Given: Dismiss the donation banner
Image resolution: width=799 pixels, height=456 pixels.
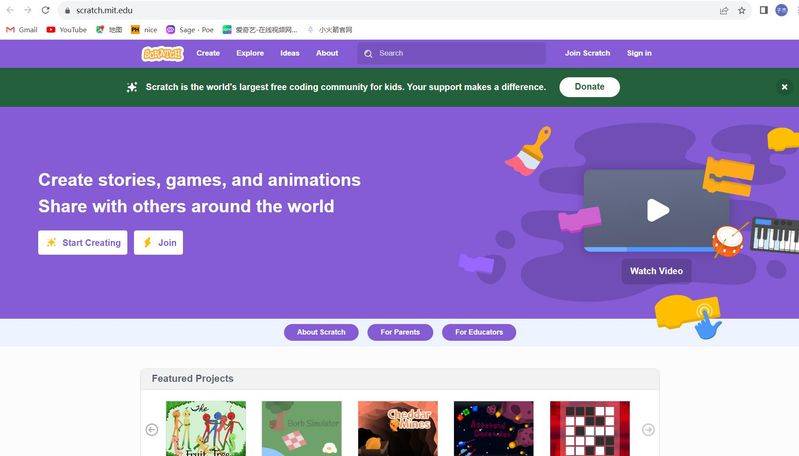Looking at the screenshot, I should [784, 87].
